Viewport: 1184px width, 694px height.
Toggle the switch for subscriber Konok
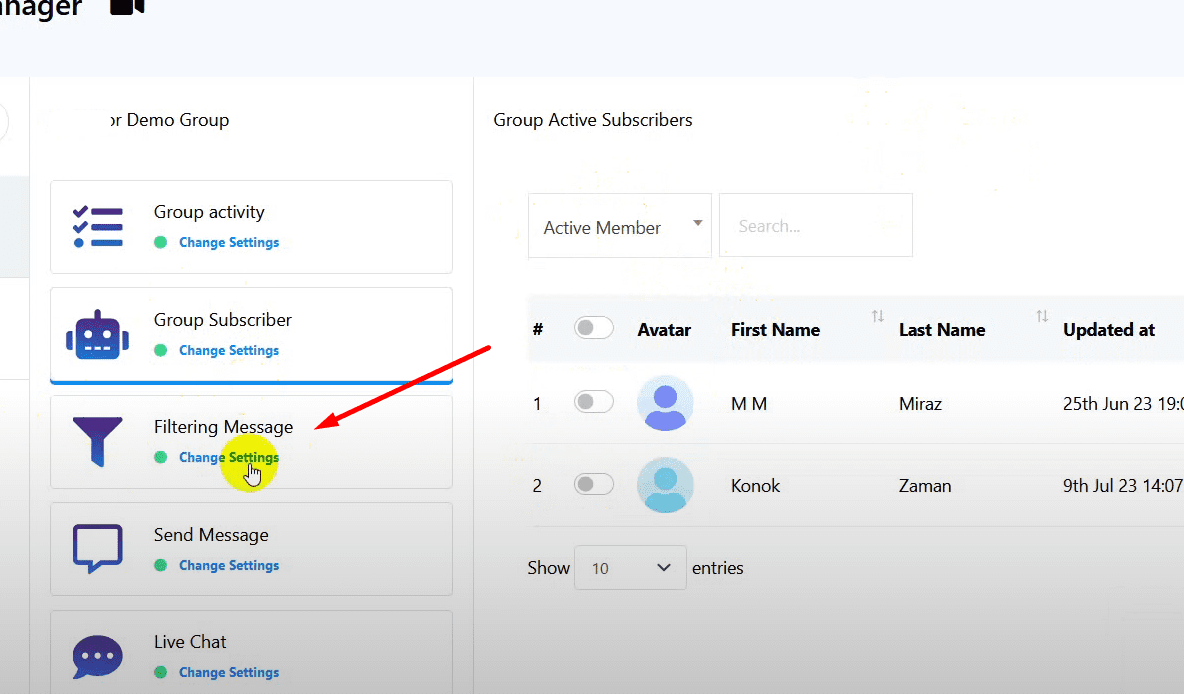pyautogui.click(x=594, y=485)
